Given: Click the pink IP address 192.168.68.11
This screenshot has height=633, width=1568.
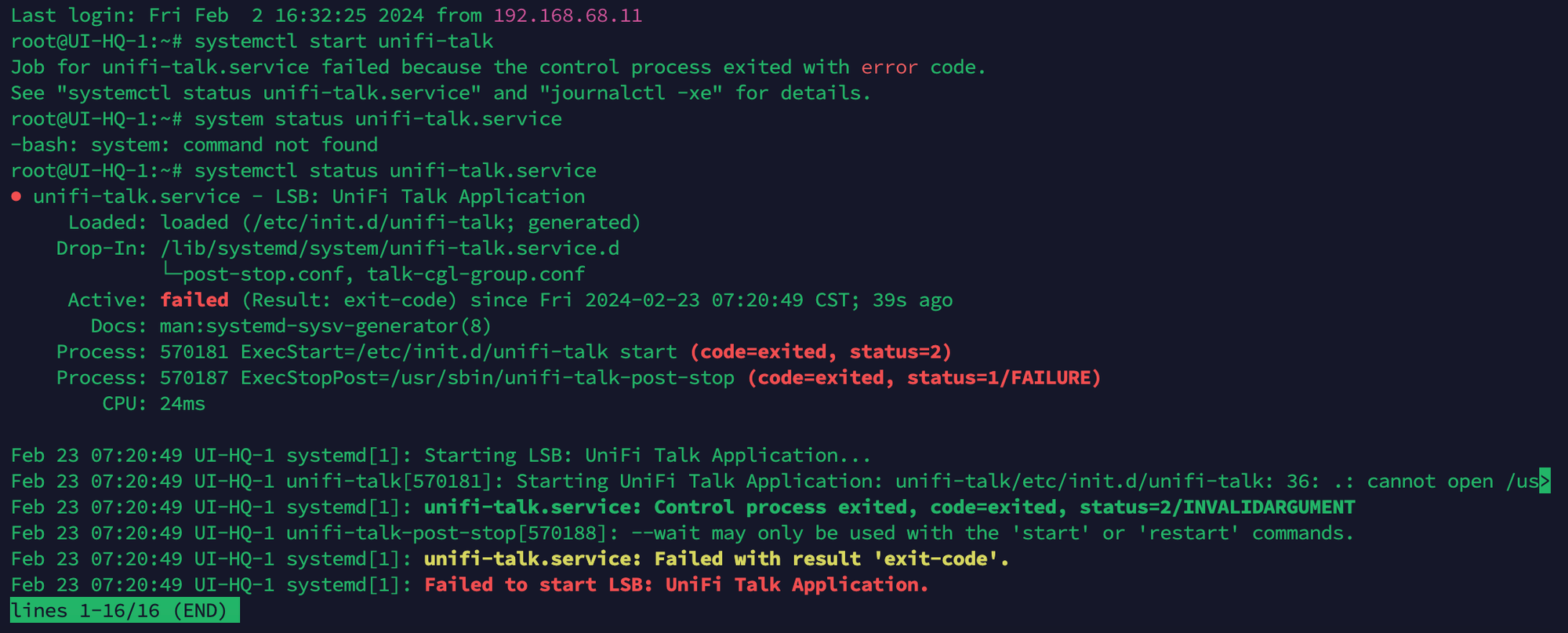Looking at the screenshot, I should tap(567, 16).
